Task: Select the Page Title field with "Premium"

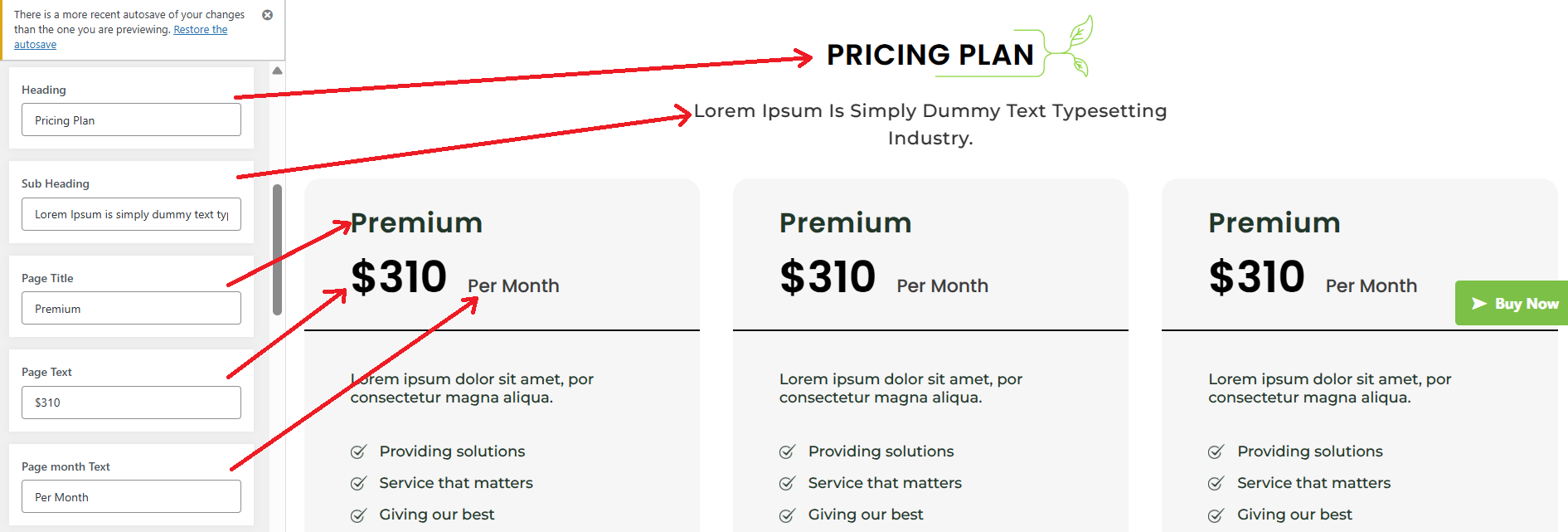Action: pyautogui.click(x=131, y=309)
